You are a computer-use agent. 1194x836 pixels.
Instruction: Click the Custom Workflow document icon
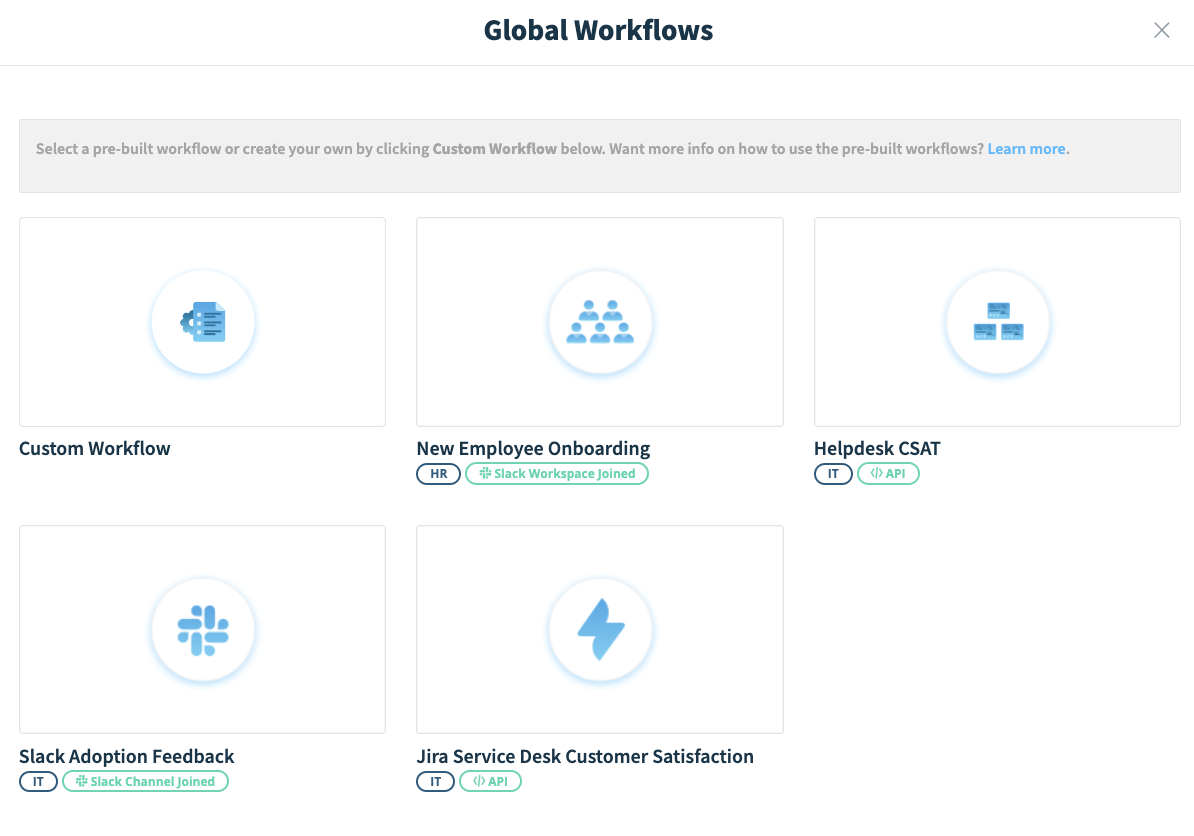[203, 322]
